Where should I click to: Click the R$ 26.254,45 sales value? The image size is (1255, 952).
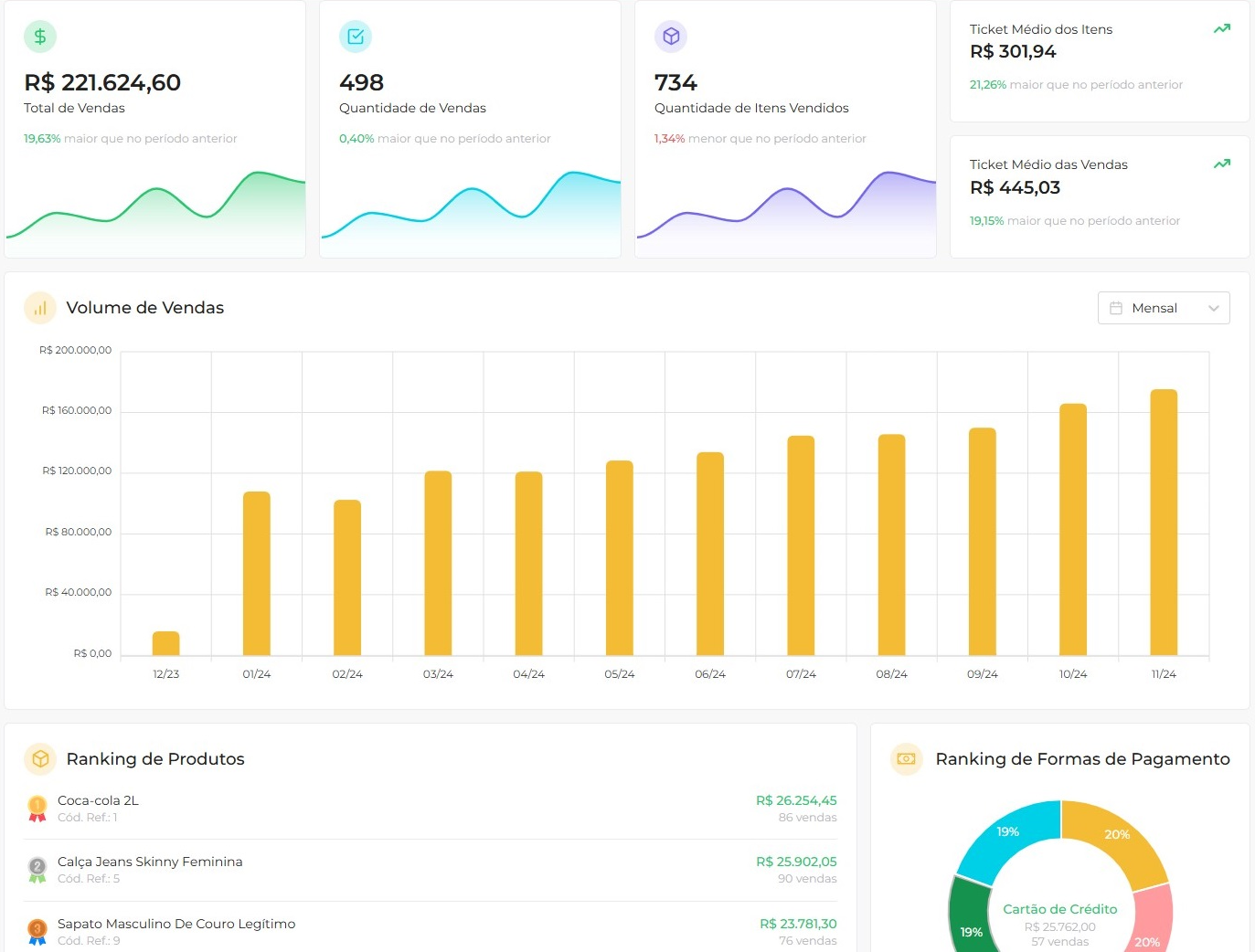tap(796, 800)
